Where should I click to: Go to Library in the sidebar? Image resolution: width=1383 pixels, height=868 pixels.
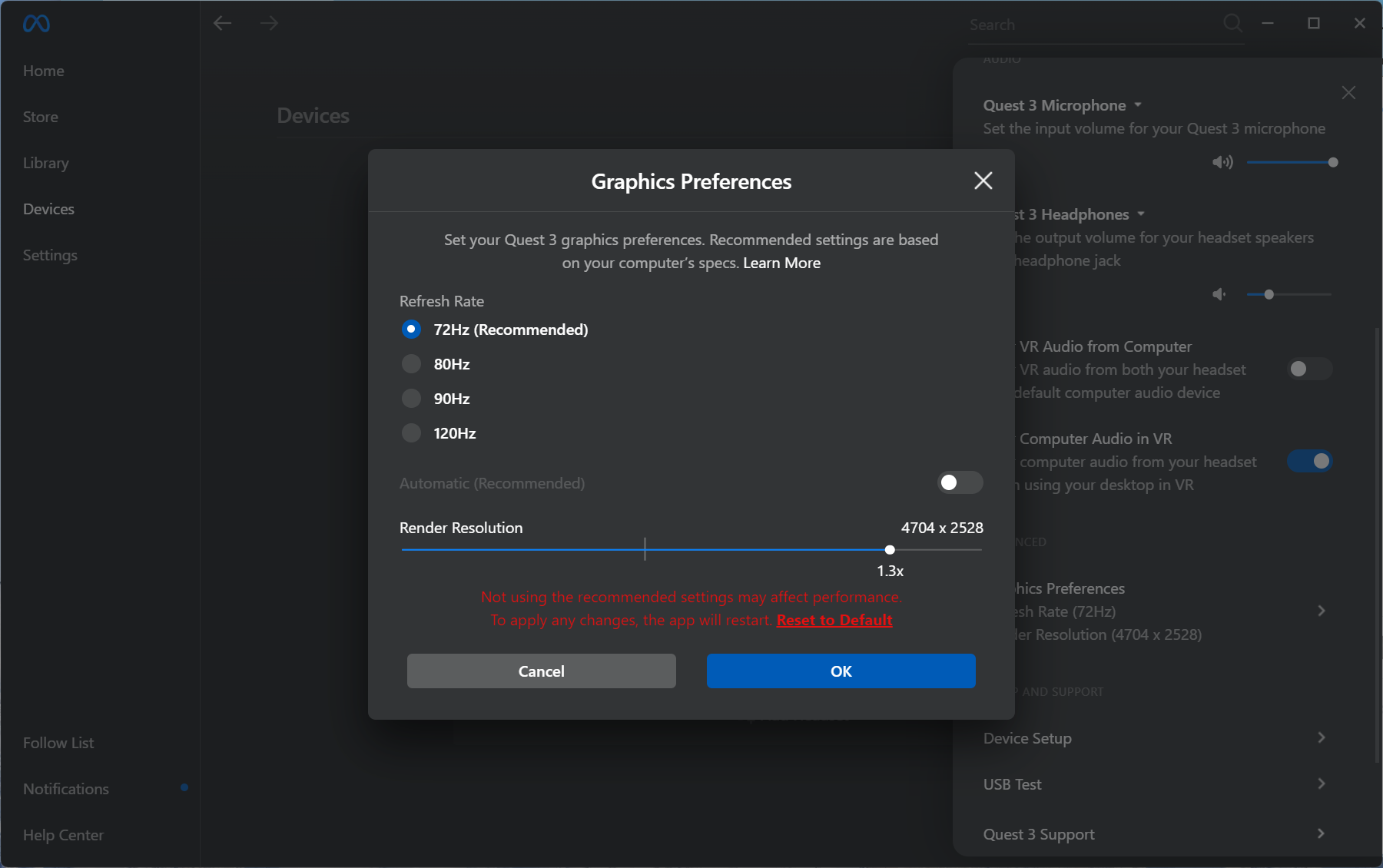coord(46,163)
